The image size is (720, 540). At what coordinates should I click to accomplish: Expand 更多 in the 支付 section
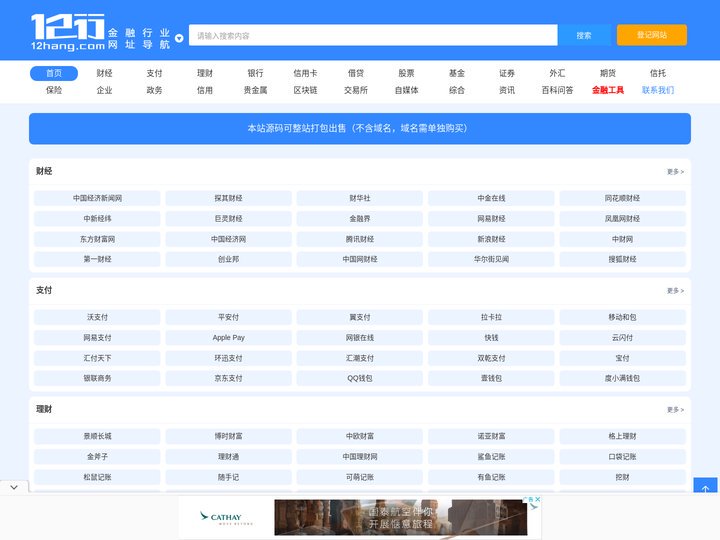(675, 291)
